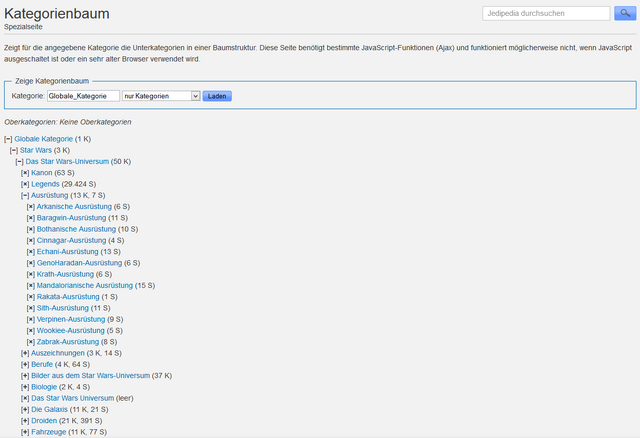Collapse the Star Wars tree node
Screen dimensions: 640x438
pos(14,150)
